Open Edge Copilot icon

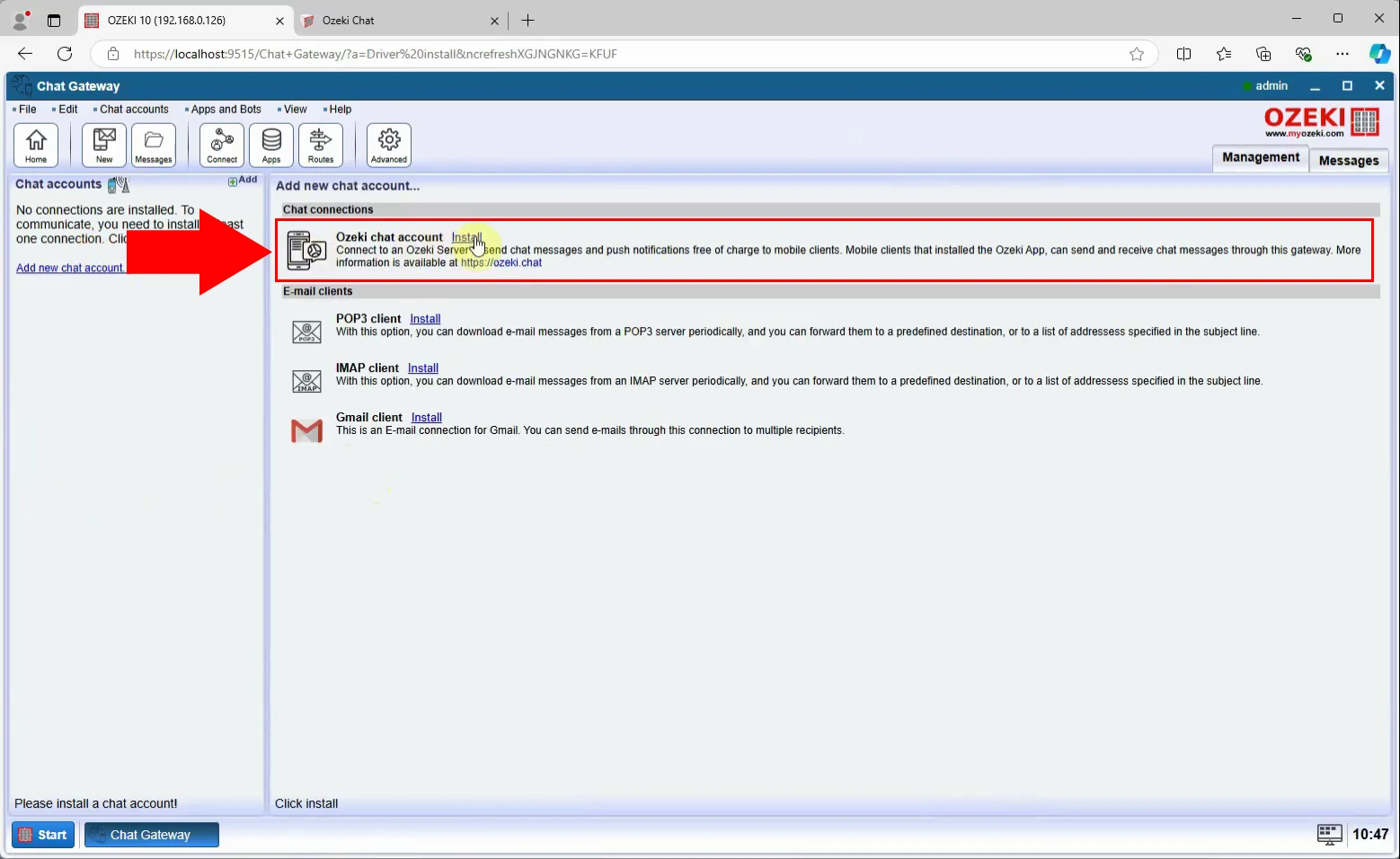[1379, 54]
